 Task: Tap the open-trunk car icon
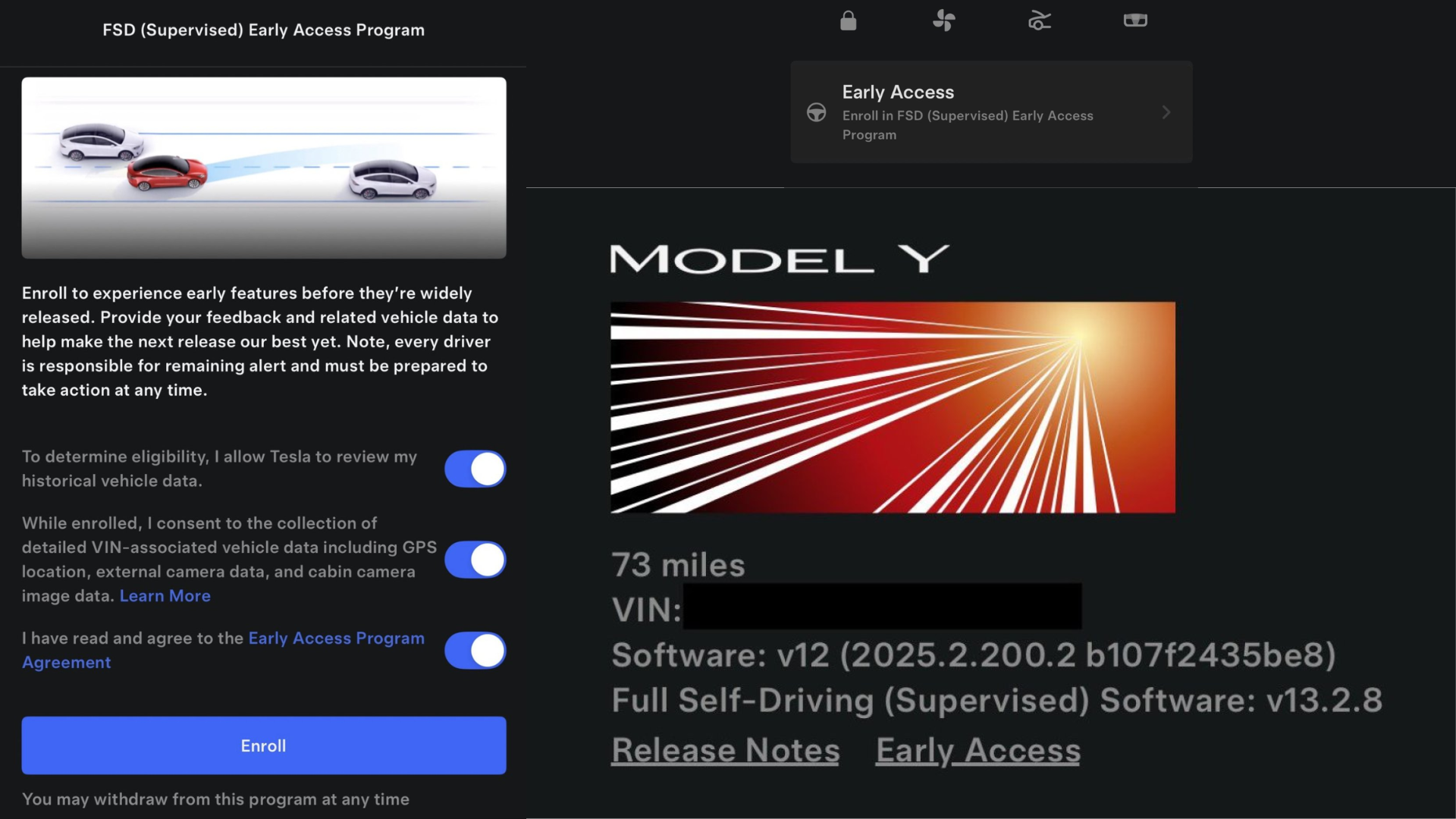point(1039,20)
